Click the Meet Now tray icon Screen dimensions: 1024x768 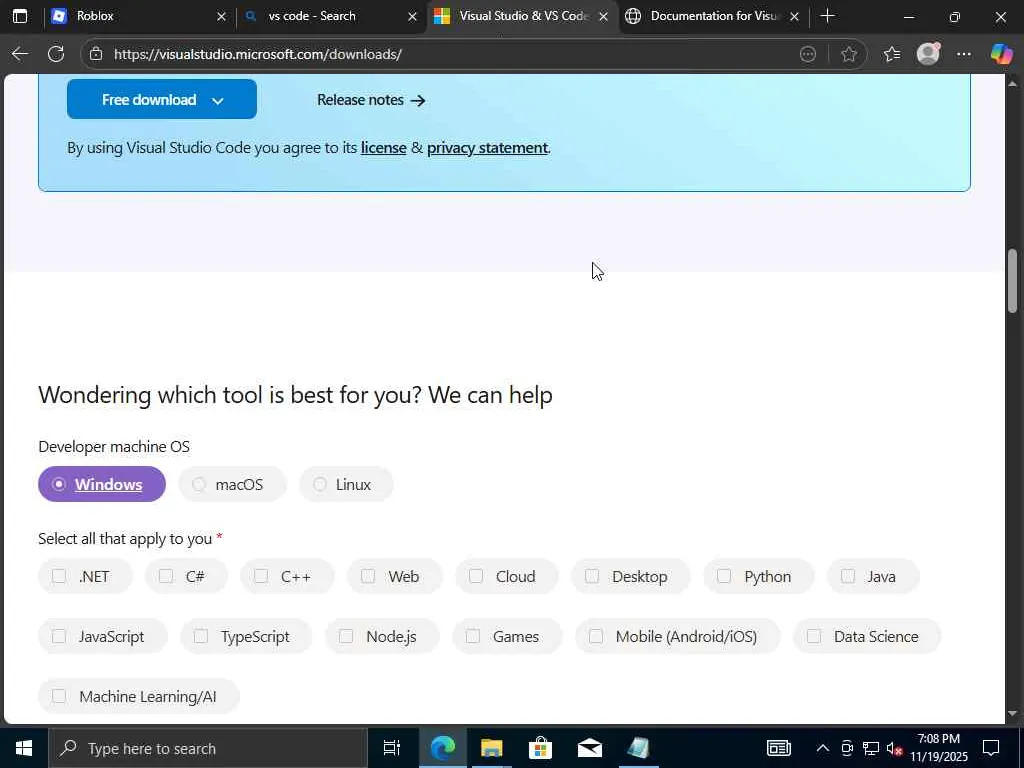point(847,748)
